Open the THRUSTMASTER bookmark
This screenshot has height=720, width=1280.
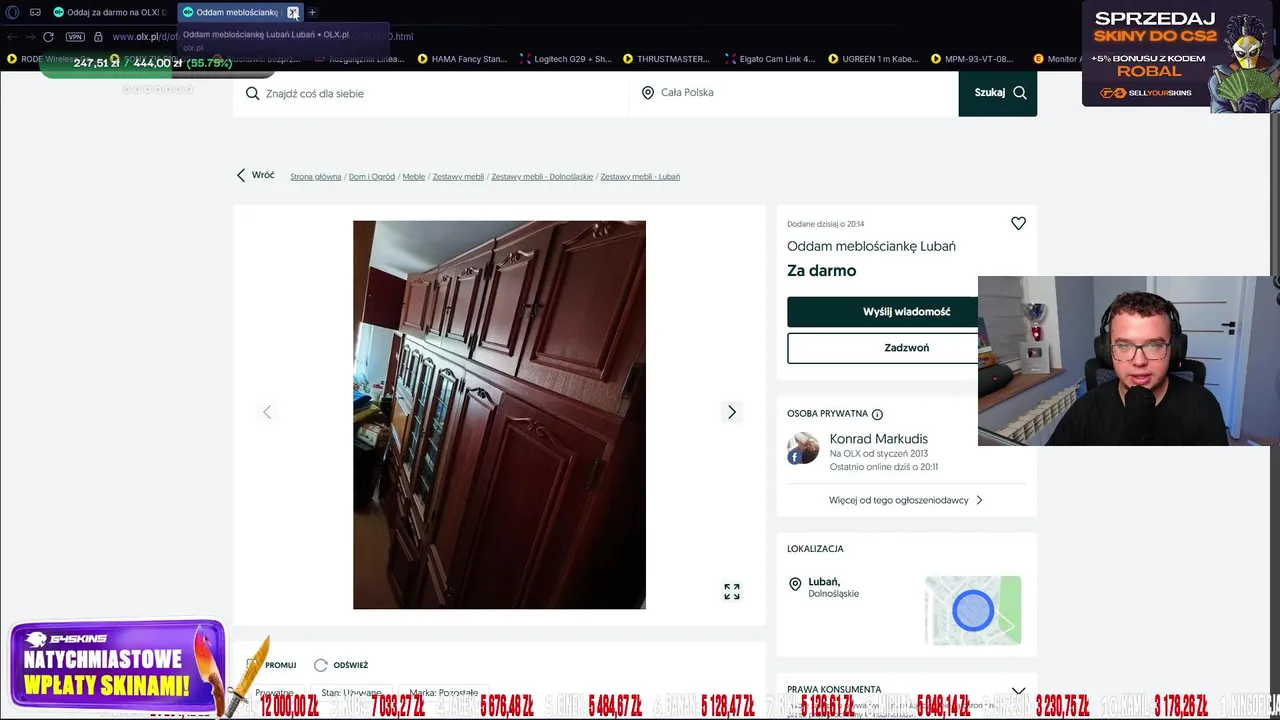[x=666, y=59]
